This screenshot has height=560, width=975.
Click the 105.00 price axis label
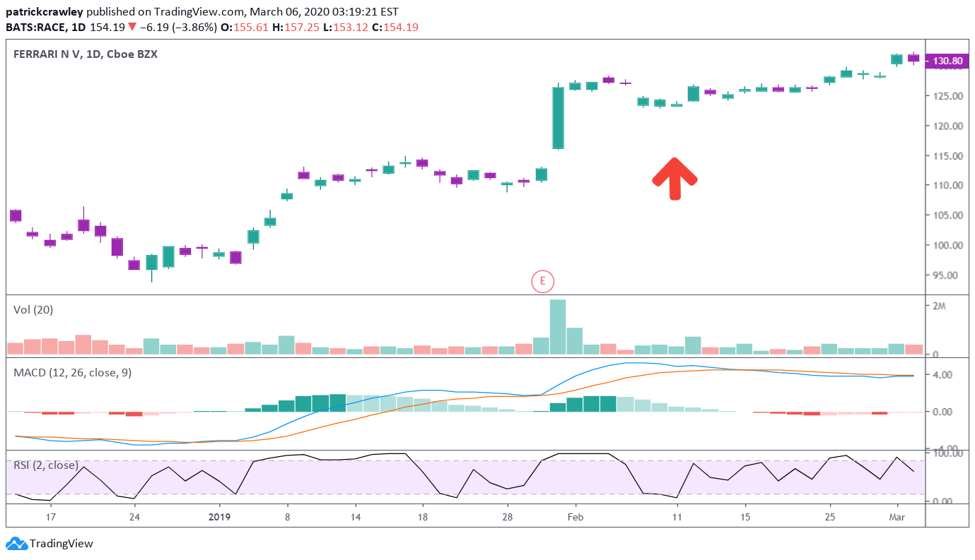pos(948,215)
